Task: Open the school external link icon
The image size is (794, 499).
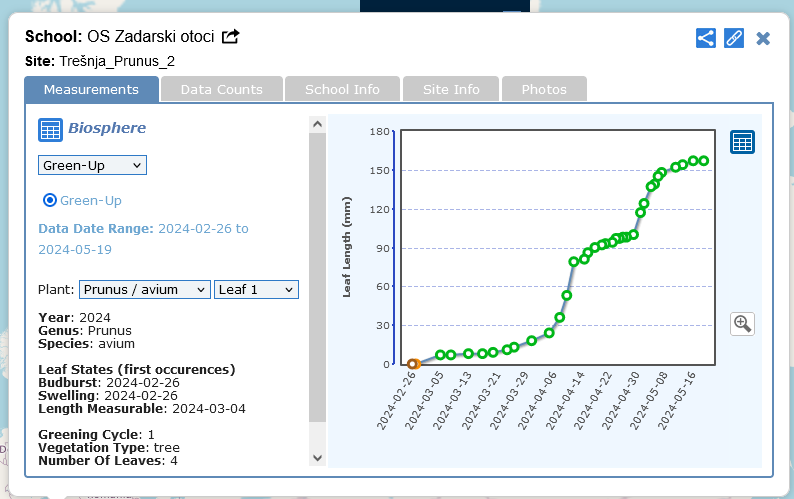Action: click(231, 37)
